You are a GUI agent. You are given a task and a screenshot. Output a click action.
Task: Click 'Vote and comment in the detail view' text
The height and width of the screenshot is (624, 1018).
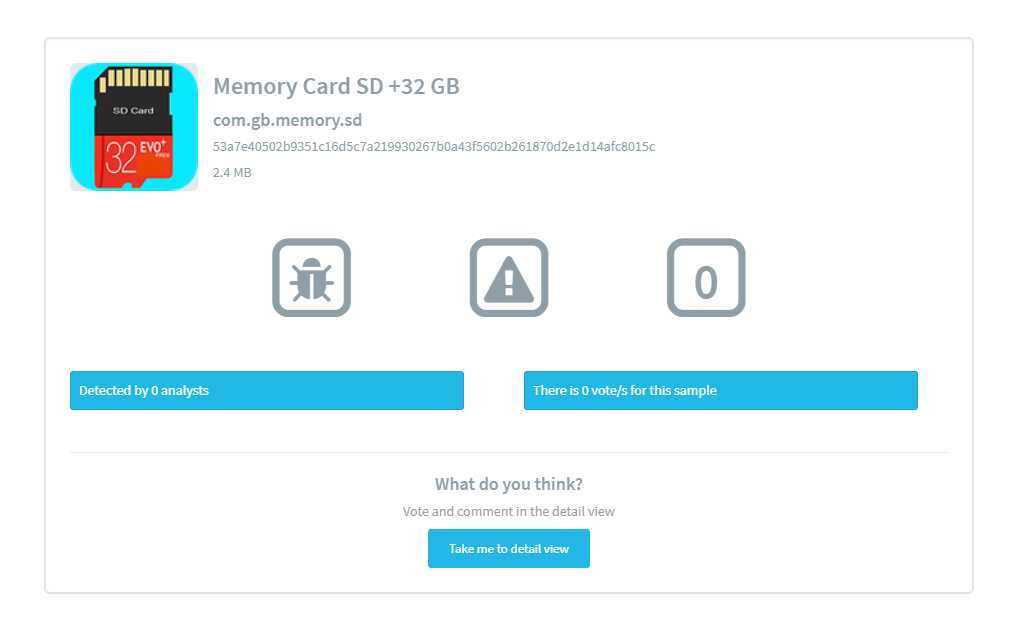[x=508, y=511]
